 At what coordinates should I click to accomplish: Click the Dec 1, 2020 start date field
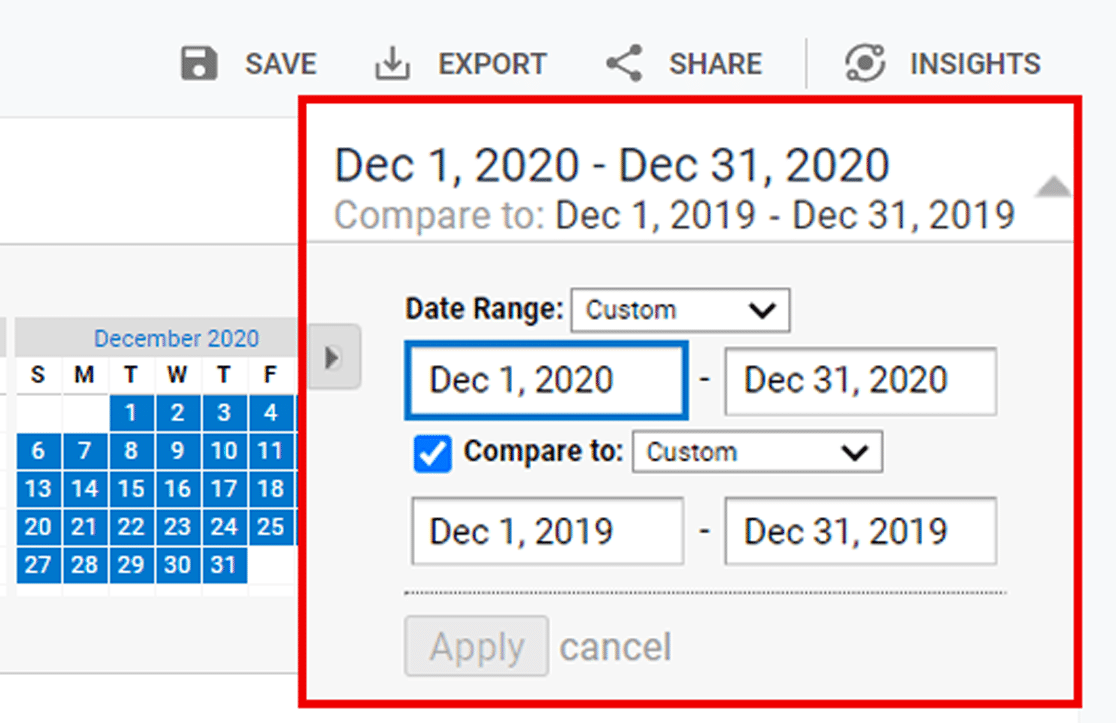point(546,381)
